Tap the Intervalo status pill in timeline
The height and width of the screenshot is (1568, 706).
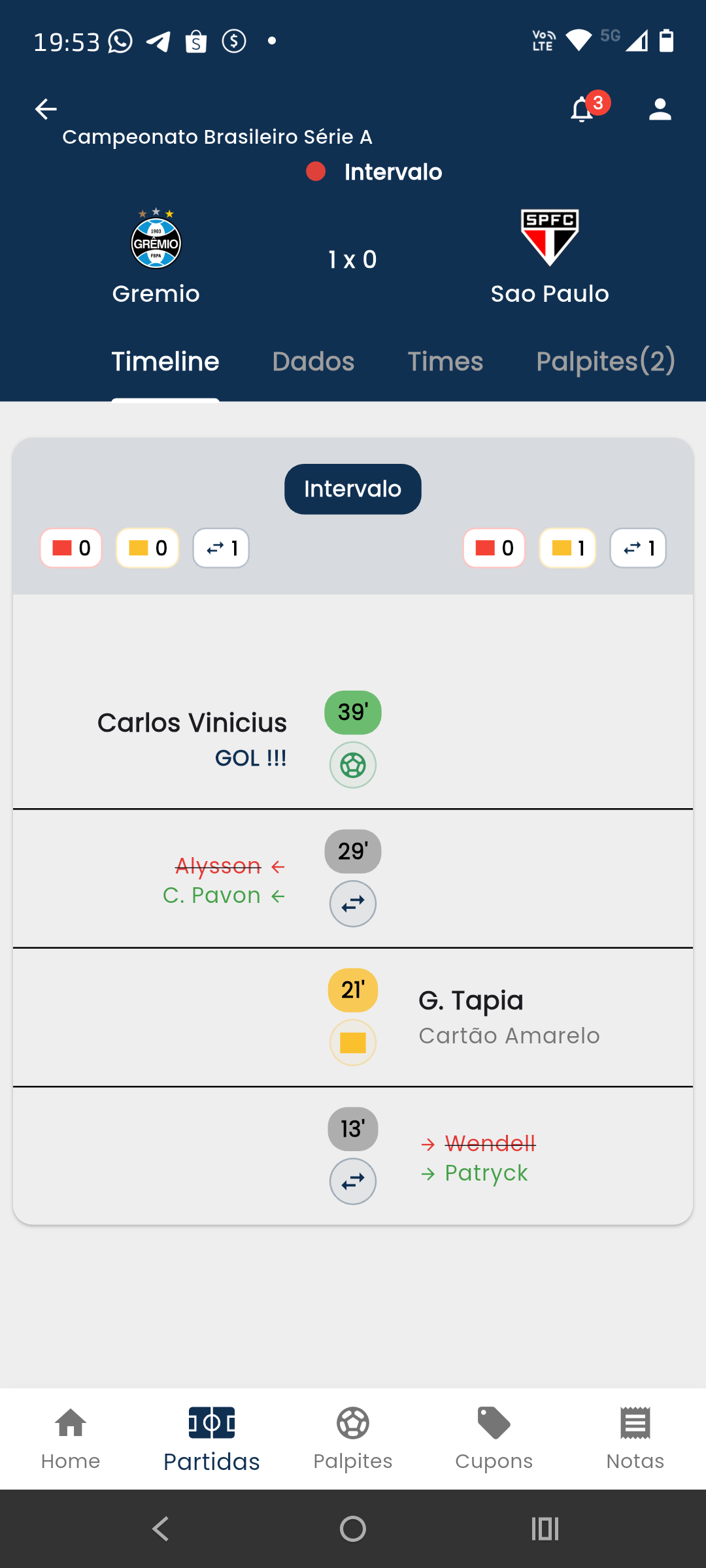[x=353, y=489]
